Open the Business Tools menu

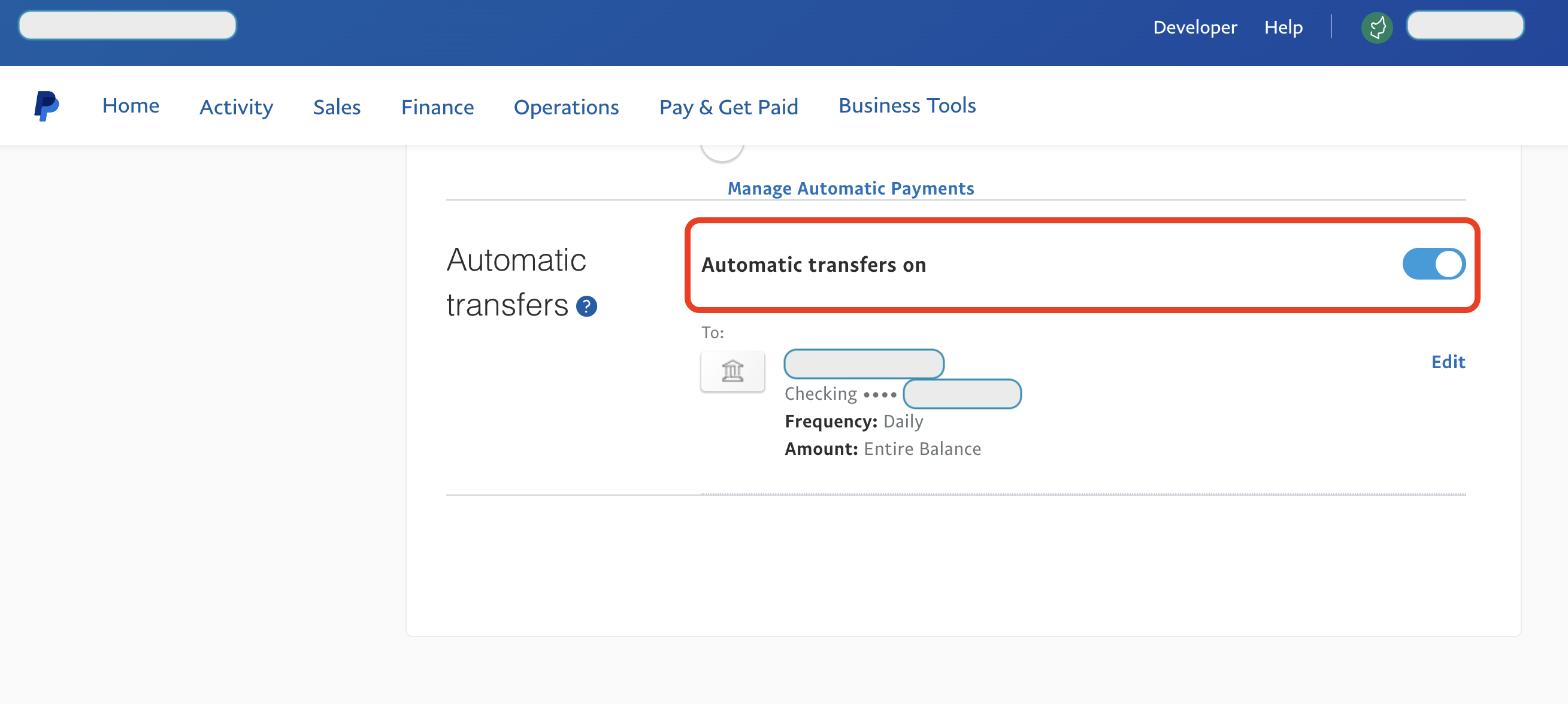907,106
